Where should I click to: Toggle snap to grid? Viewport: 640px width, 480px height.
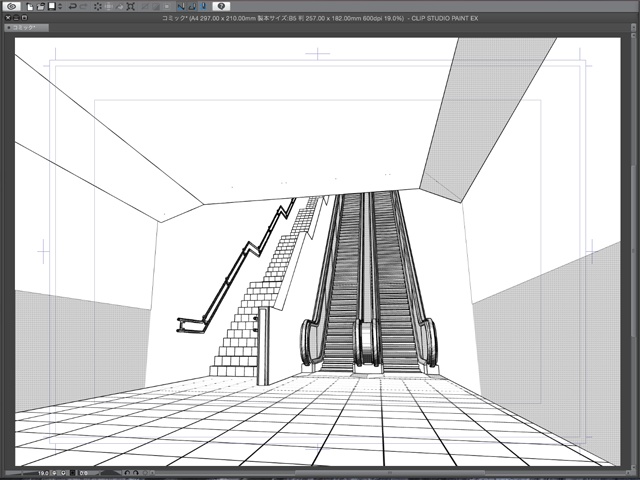coord(203,7)
